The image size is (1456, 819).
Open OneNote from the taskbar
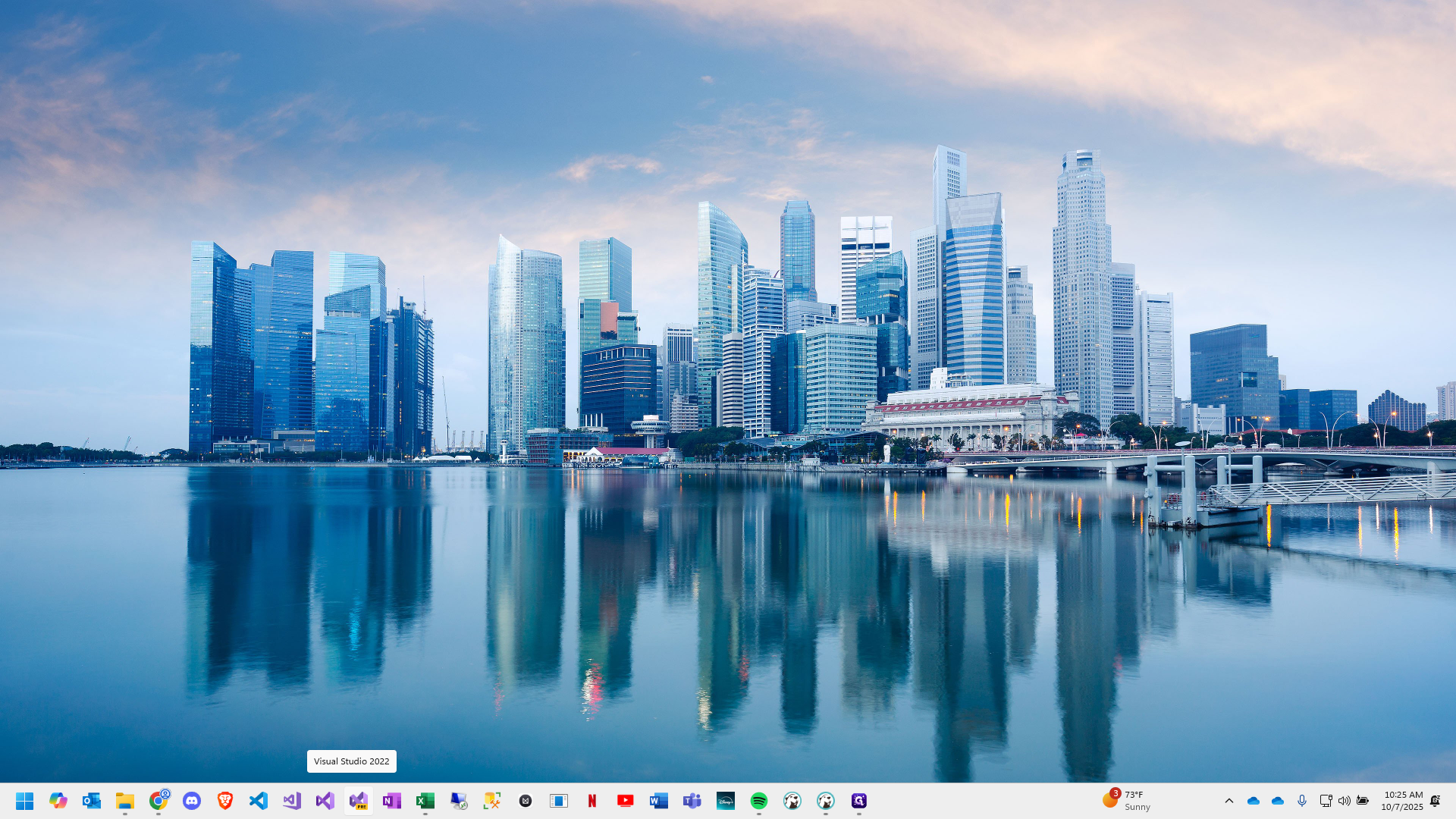[392, 801]
